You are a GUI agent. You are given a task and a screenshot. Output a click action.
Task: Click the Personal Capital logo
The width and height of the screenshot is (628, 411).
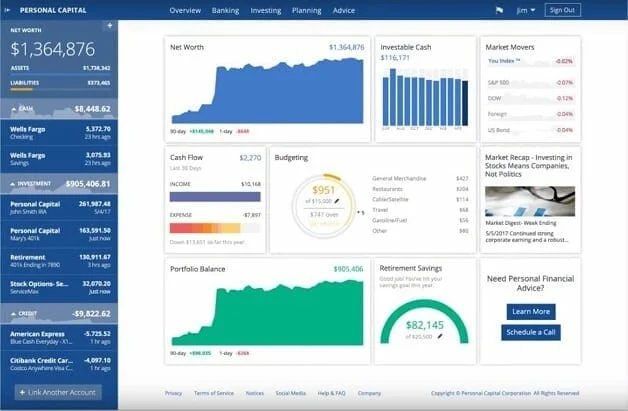pyautogui.click(x=53, y=10)
